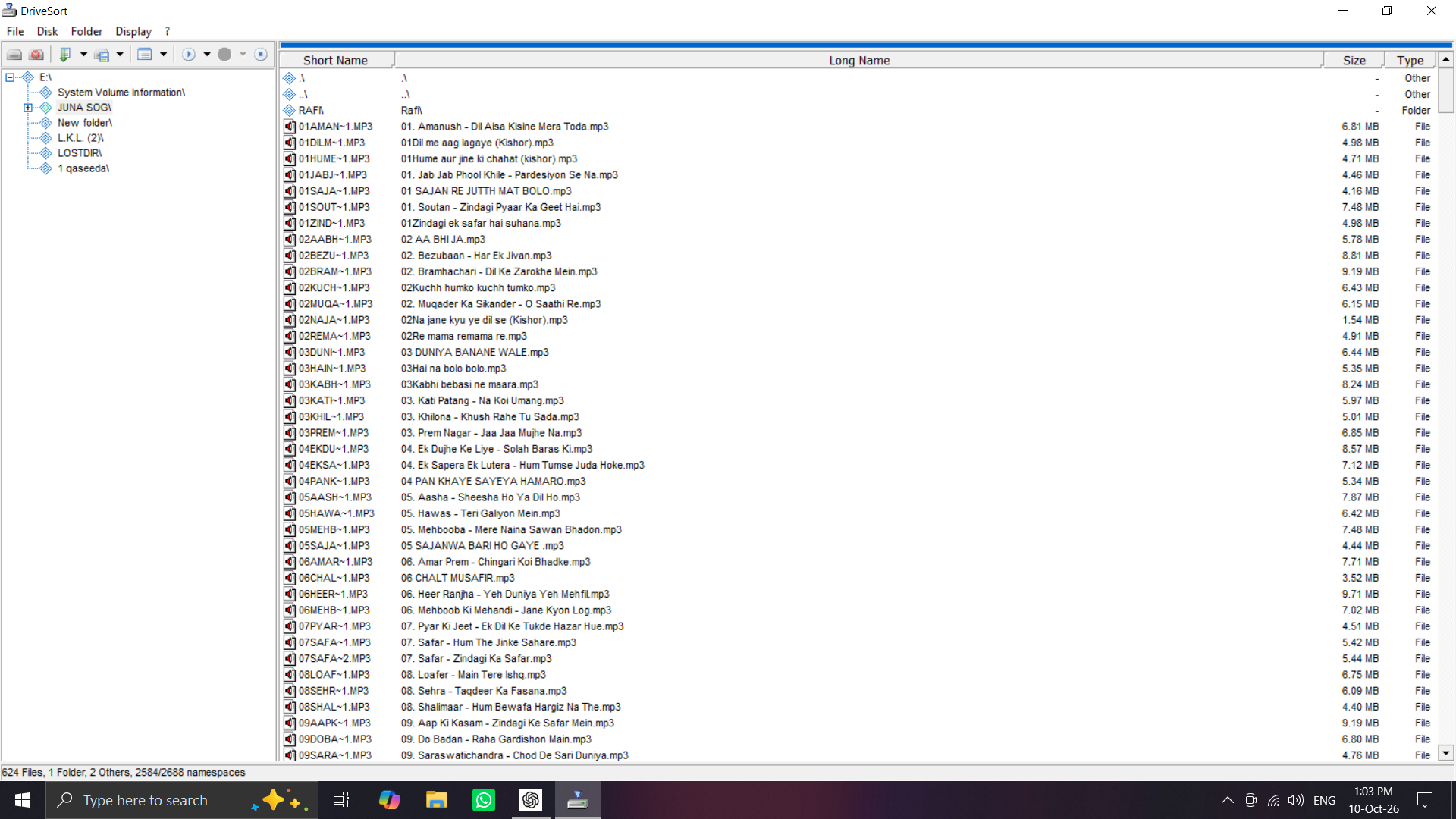Click the E:\ drive icon in tree

tap(28, 77)
